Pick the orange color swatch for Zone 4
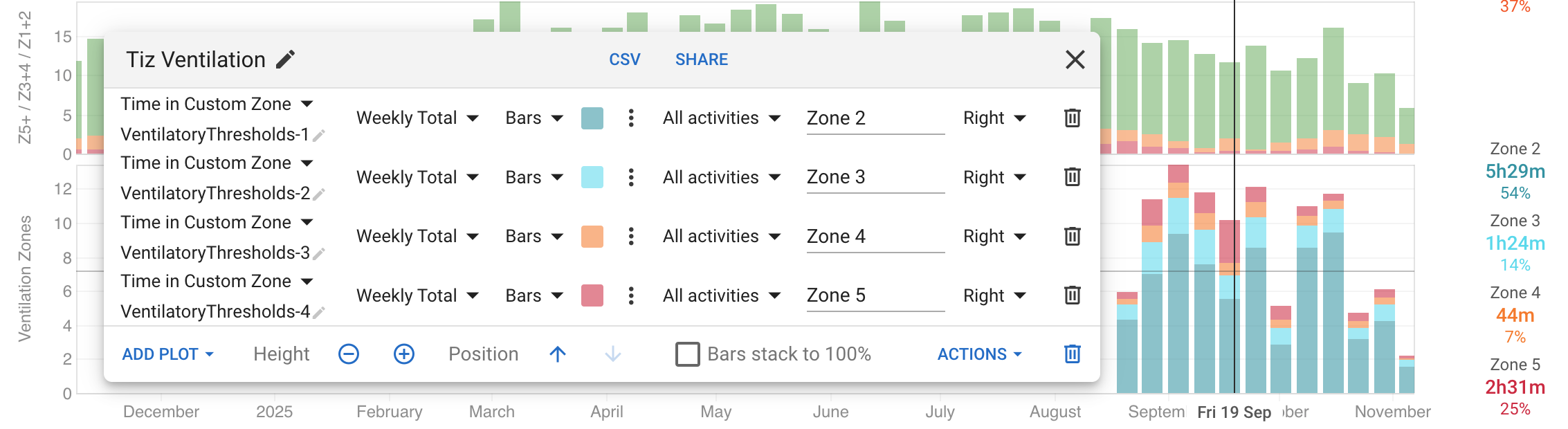 click(592, 237)
